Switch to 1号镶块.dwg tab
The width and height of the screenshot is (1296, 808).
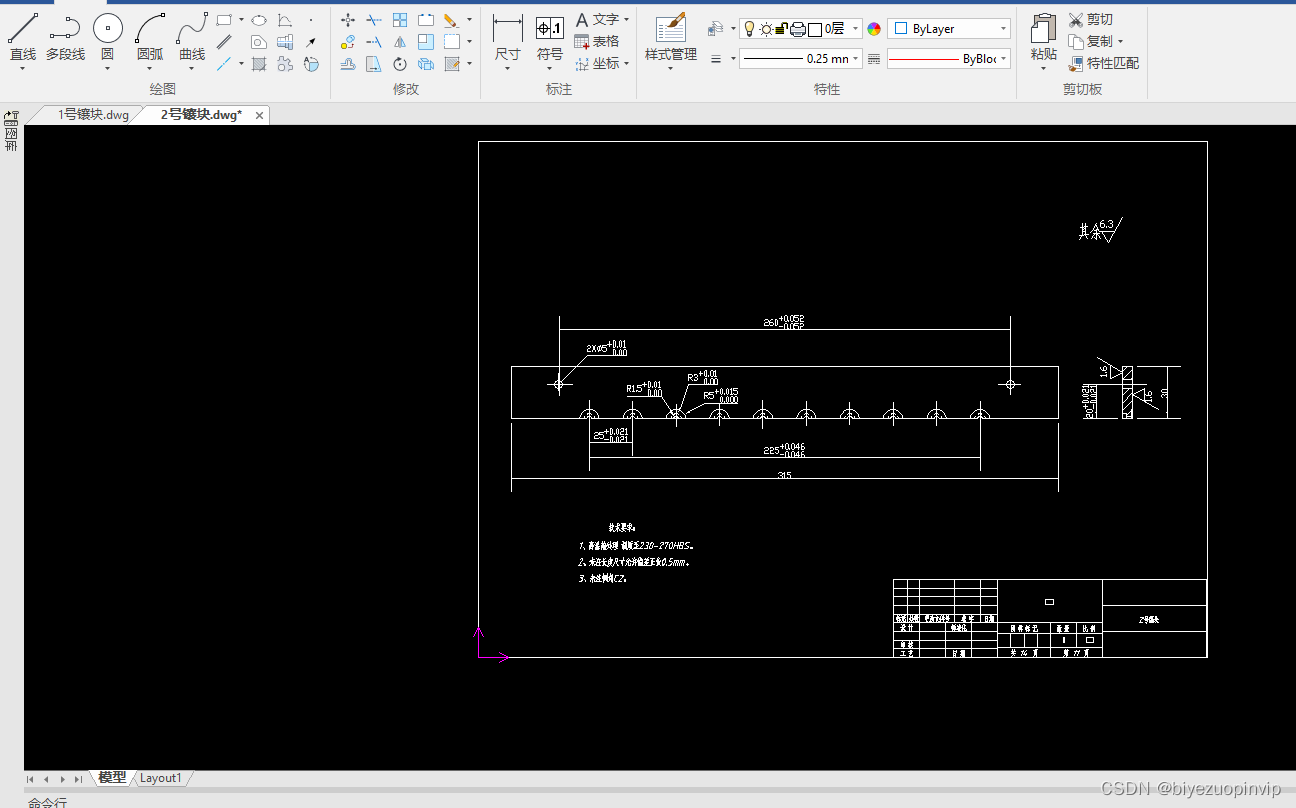[93, 115]
